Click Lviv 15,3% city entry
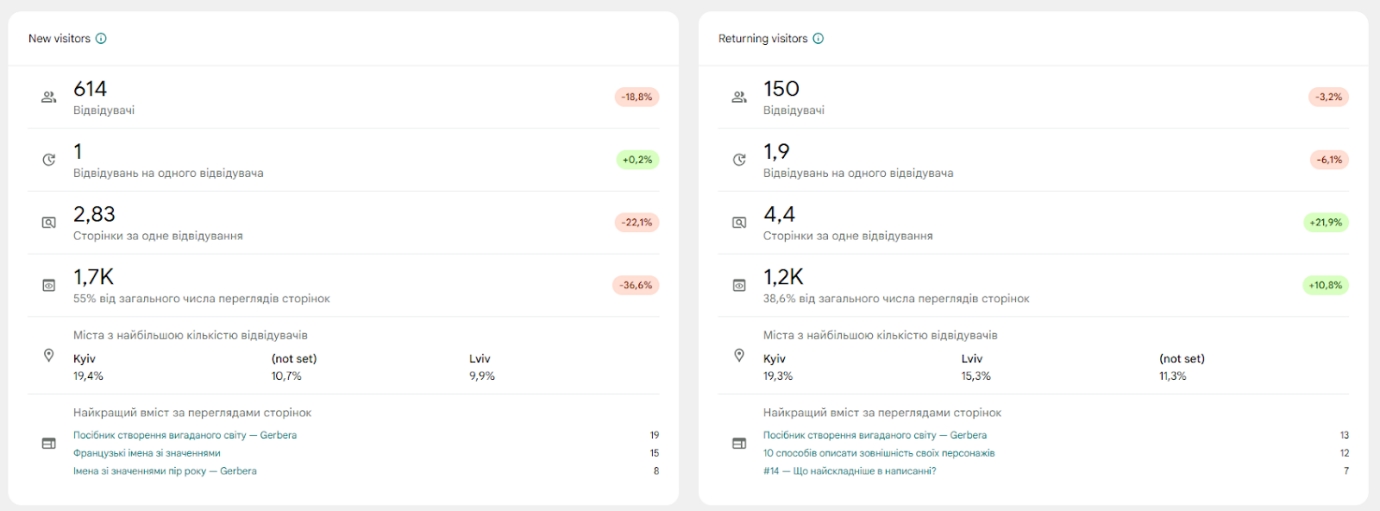1380x511 pixels. coord(976,367)
